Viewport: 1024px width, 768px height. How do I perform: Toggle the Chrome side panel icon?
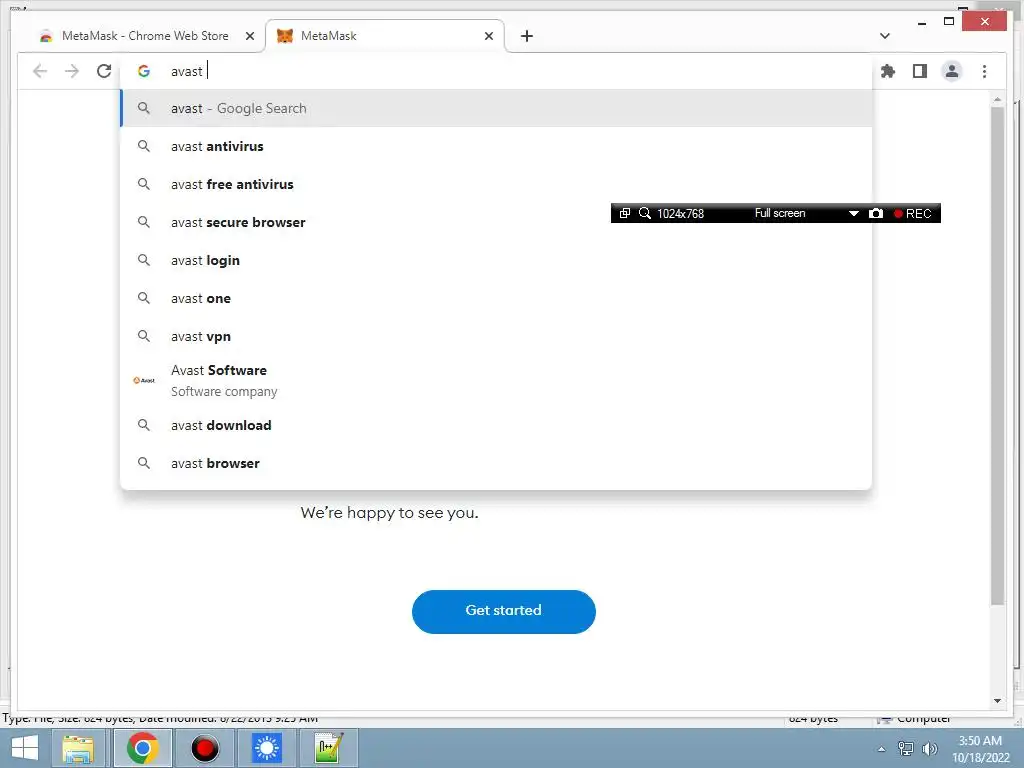pos(920,71)
